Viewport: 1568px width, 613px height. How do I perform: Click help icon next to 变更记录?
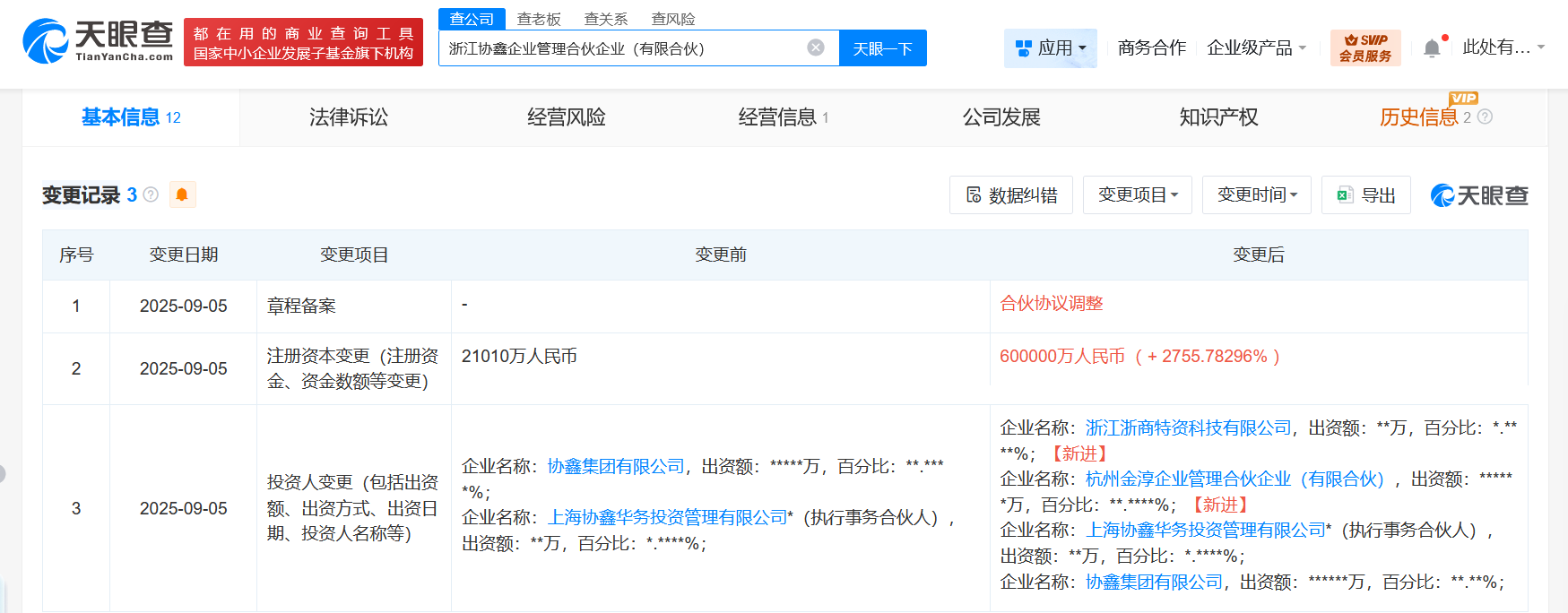click(x=151, y=194)
